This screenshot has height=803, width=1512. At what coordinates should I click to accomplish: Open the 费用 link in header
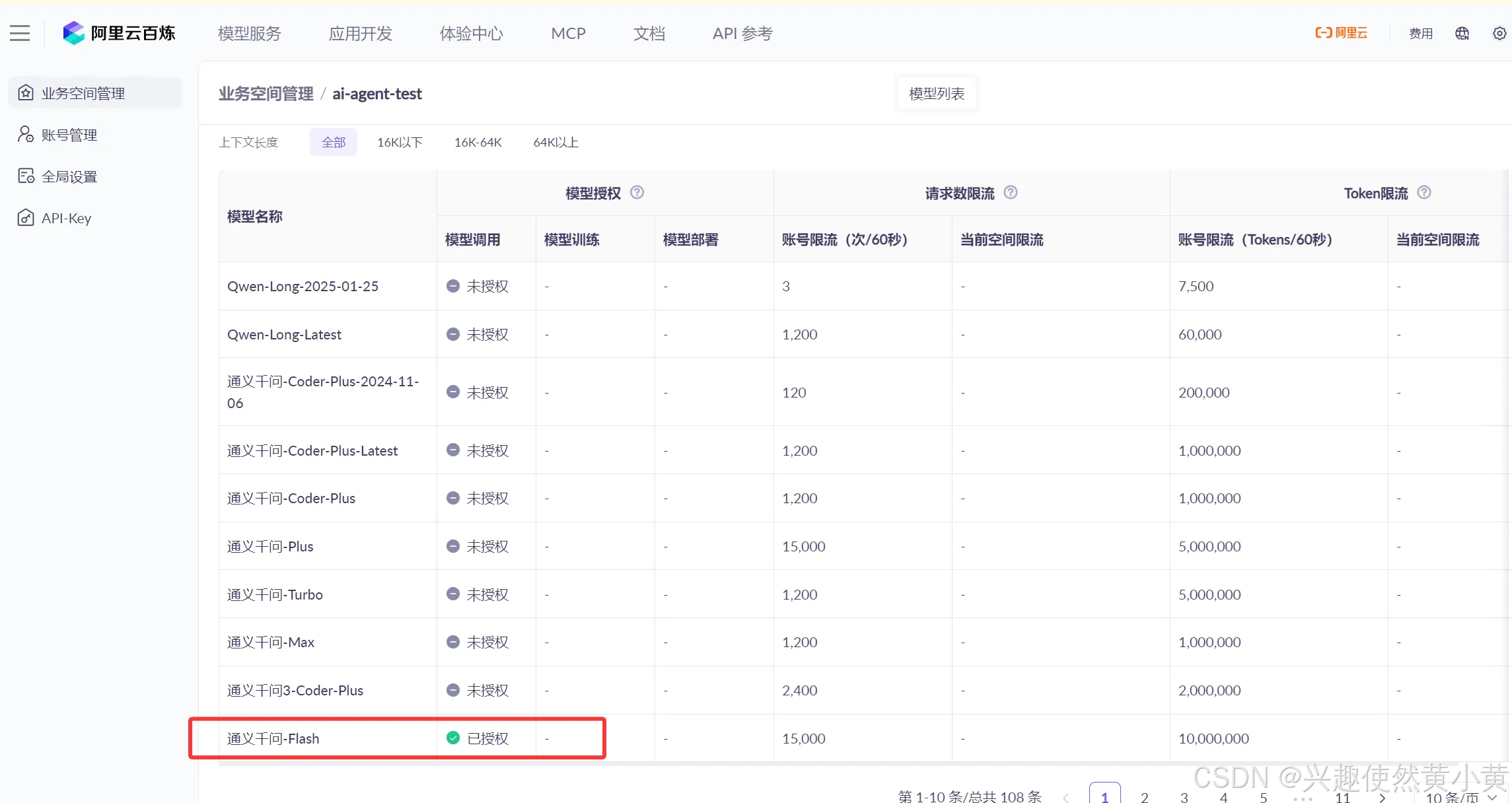[x=1421, y=33]
